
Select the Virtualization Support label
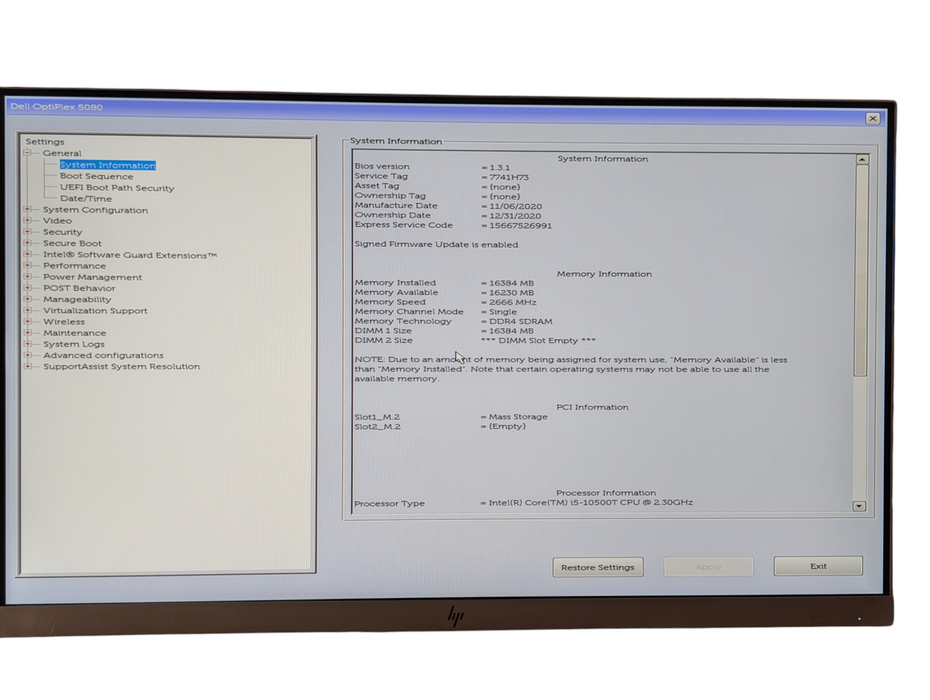click(95, 311)
